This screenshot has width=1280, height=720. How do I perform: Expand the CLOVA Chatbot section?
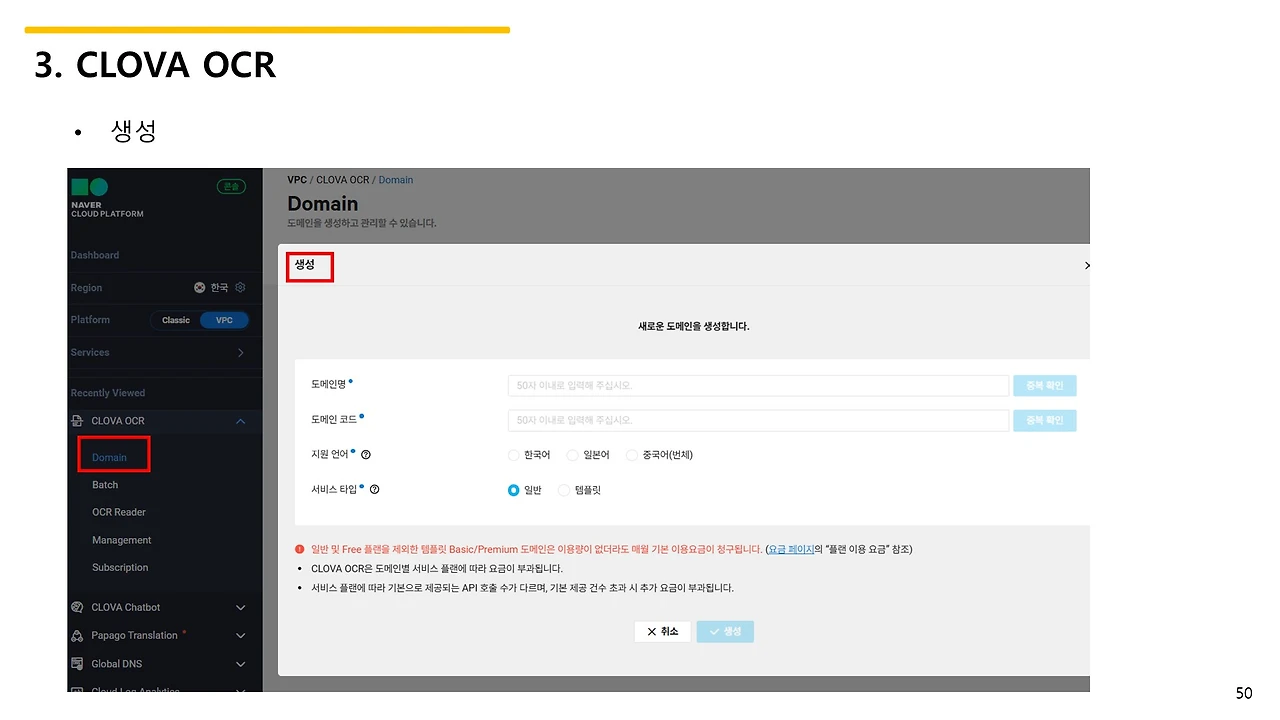pyautogui.click(x=240, y=607)
